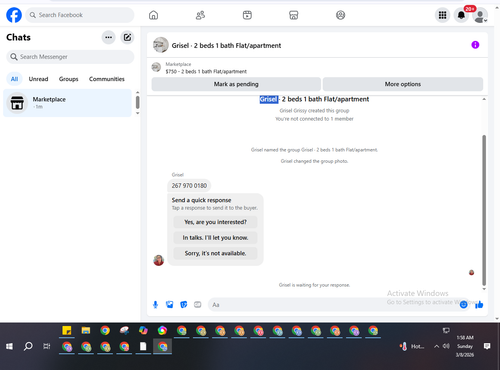Open the Action Center notifications icon

[x=487, y=347]
